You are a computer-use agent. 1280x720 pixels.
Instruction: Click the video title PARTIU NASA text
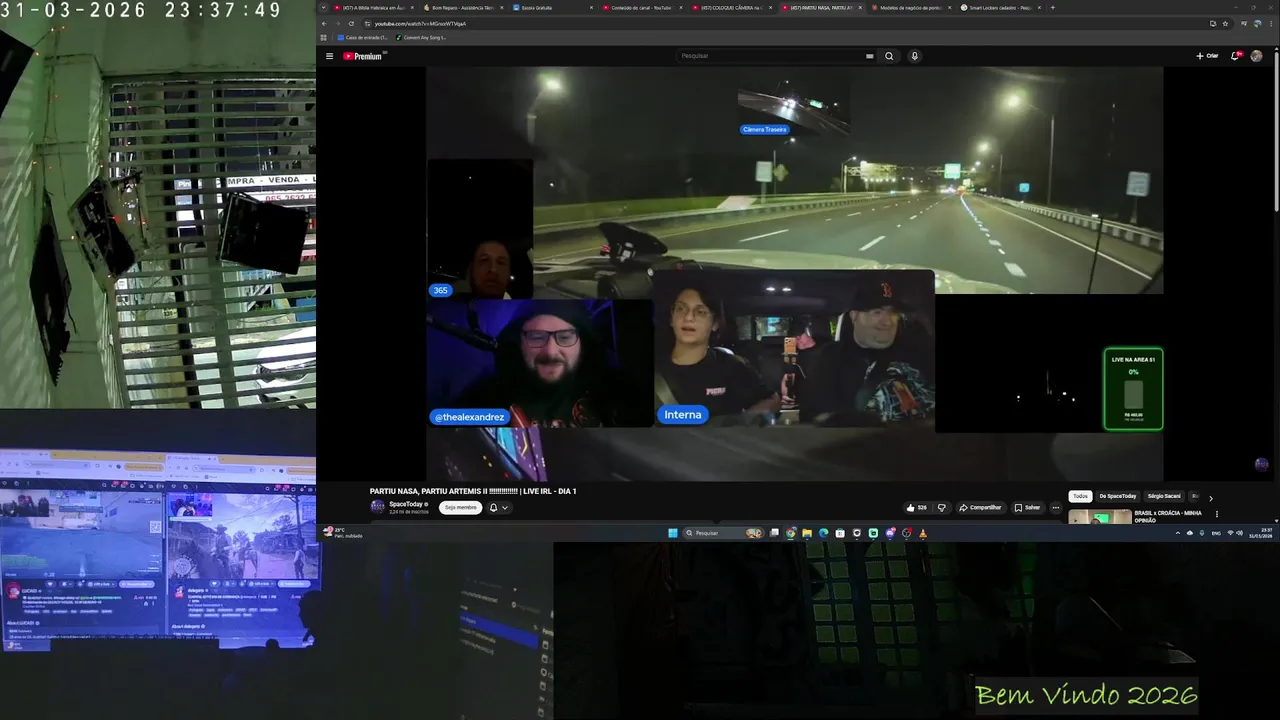point(473,491)
